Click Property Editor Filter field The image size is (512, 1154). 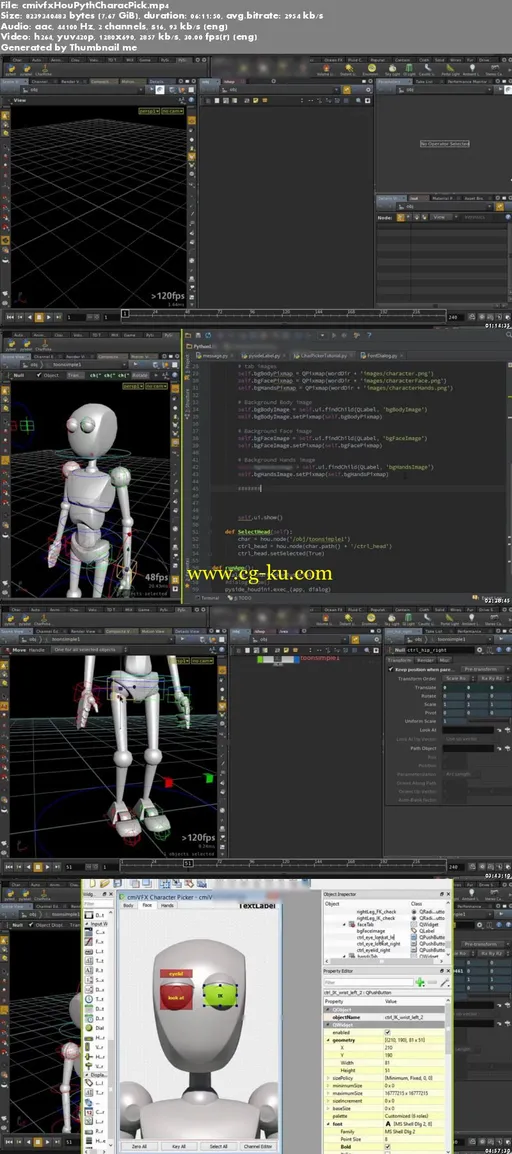(369, 983)
